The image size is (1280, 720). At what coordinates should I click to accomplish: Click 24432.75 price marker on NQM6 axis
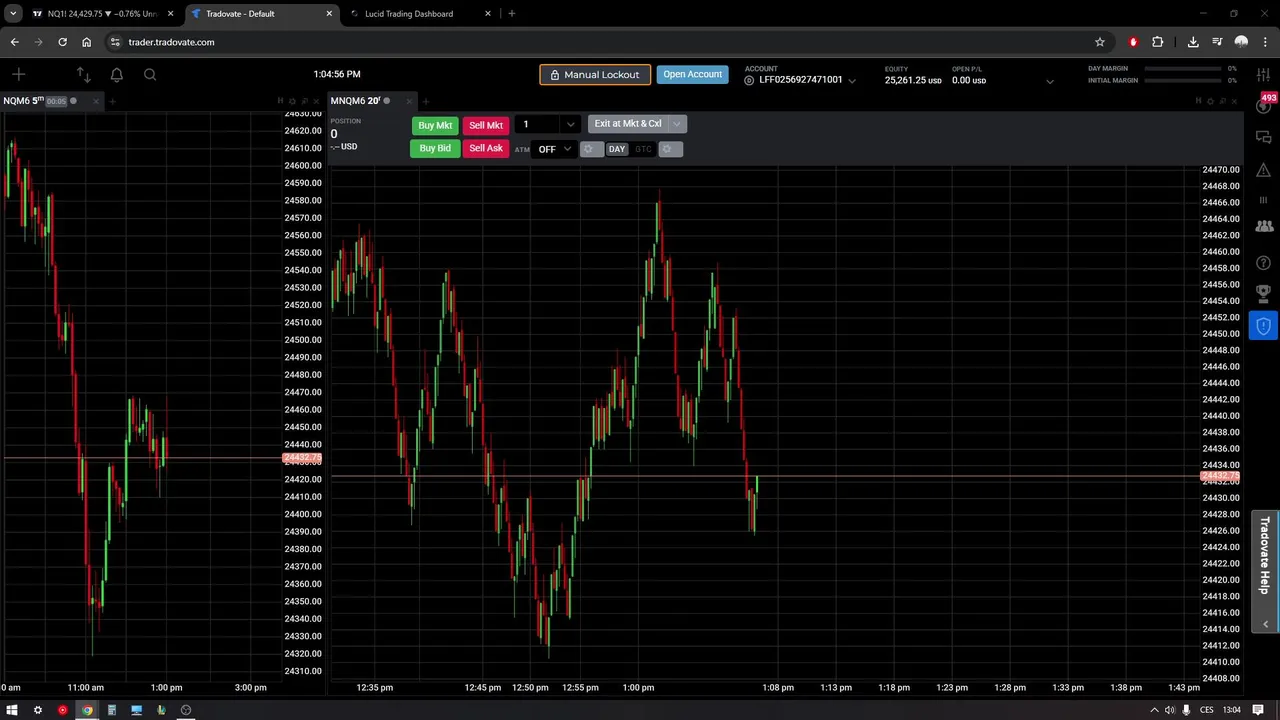pos(302,458)
